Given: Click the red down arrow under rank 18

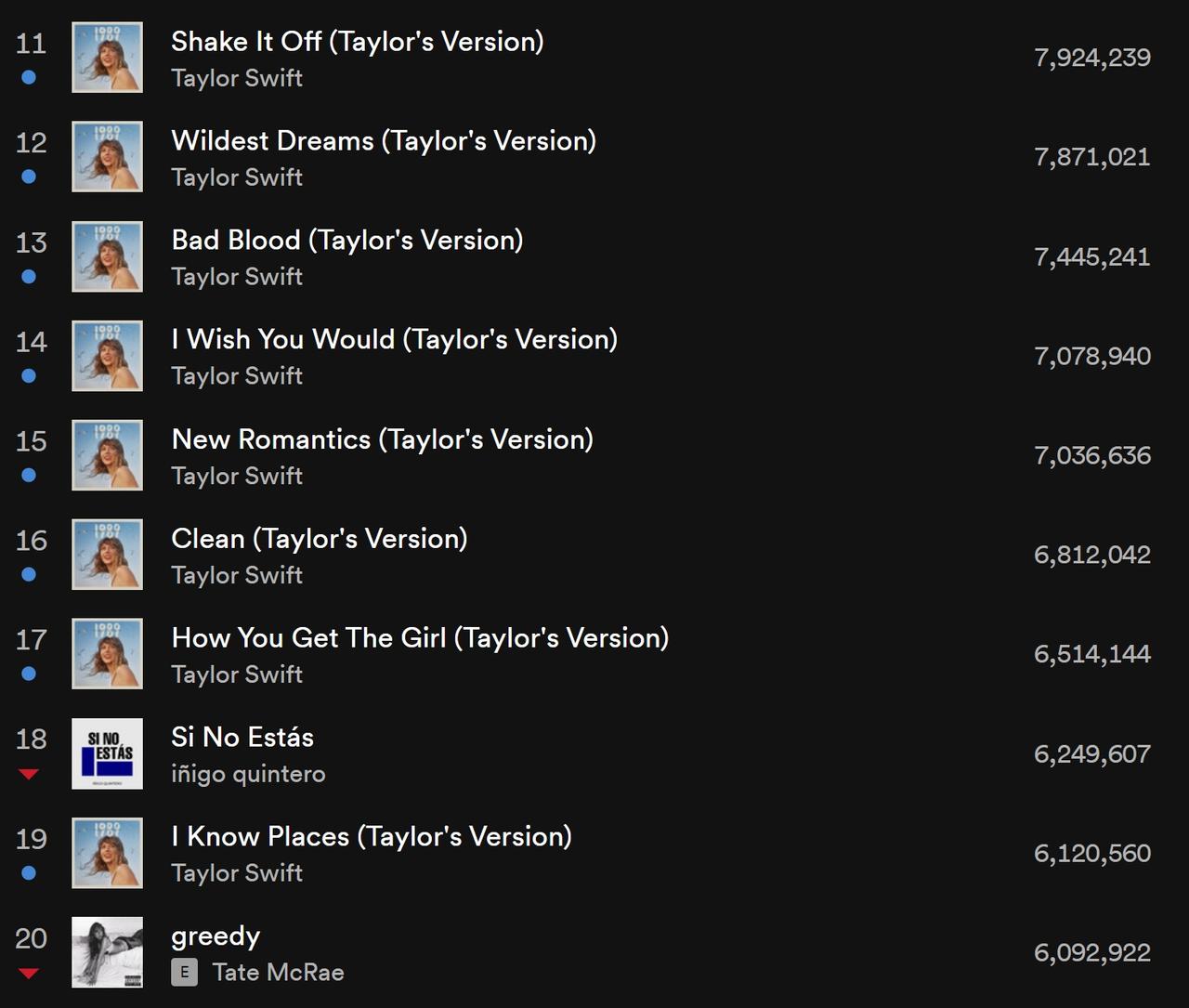Looking at the screenshot, I should click(x=29, y=774).
